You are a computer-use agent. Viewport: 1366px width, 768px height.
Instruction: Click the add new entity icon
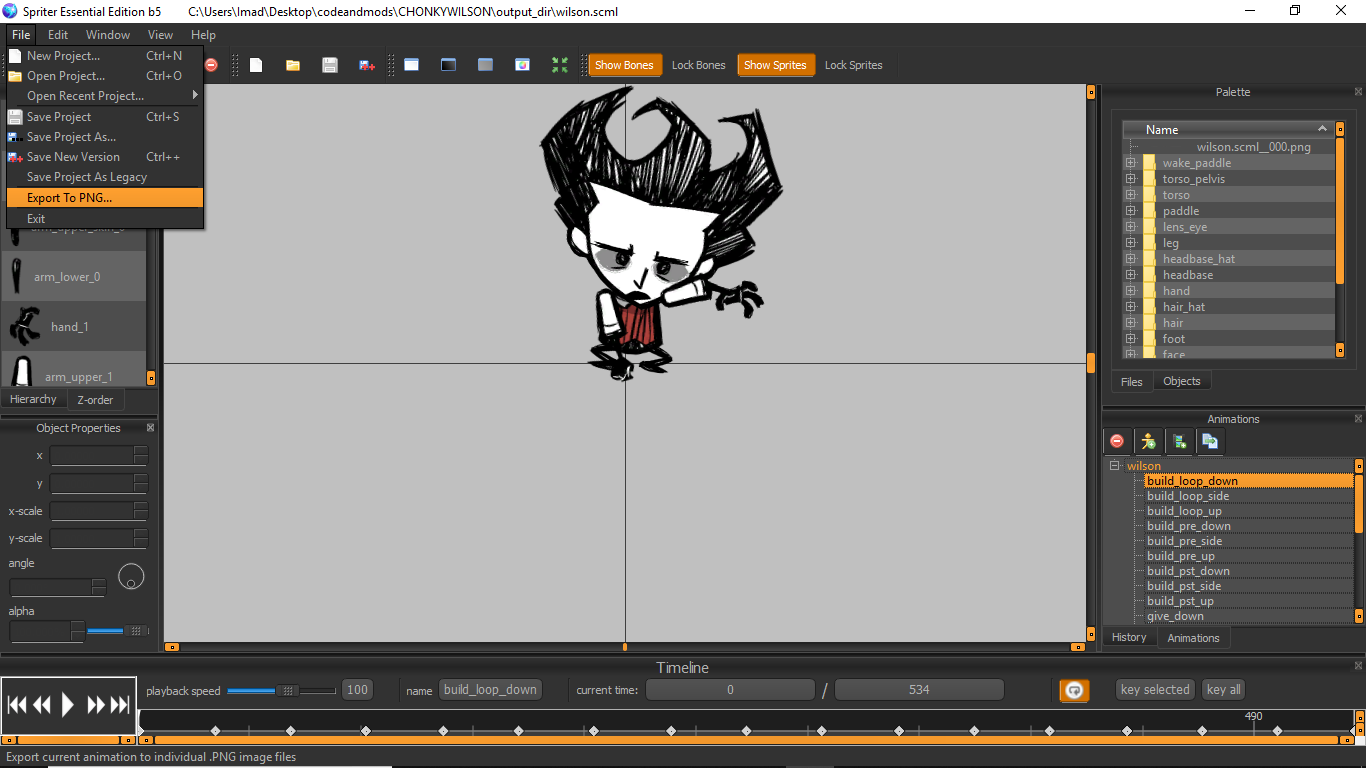(x=1148, y=441)
